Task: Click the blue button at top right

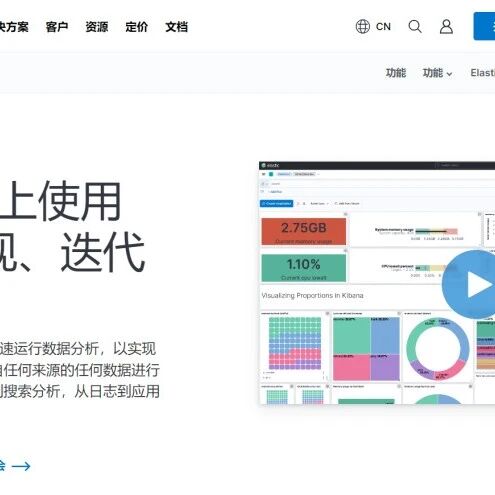Action: pyautogui.click(x=484, y=26)
